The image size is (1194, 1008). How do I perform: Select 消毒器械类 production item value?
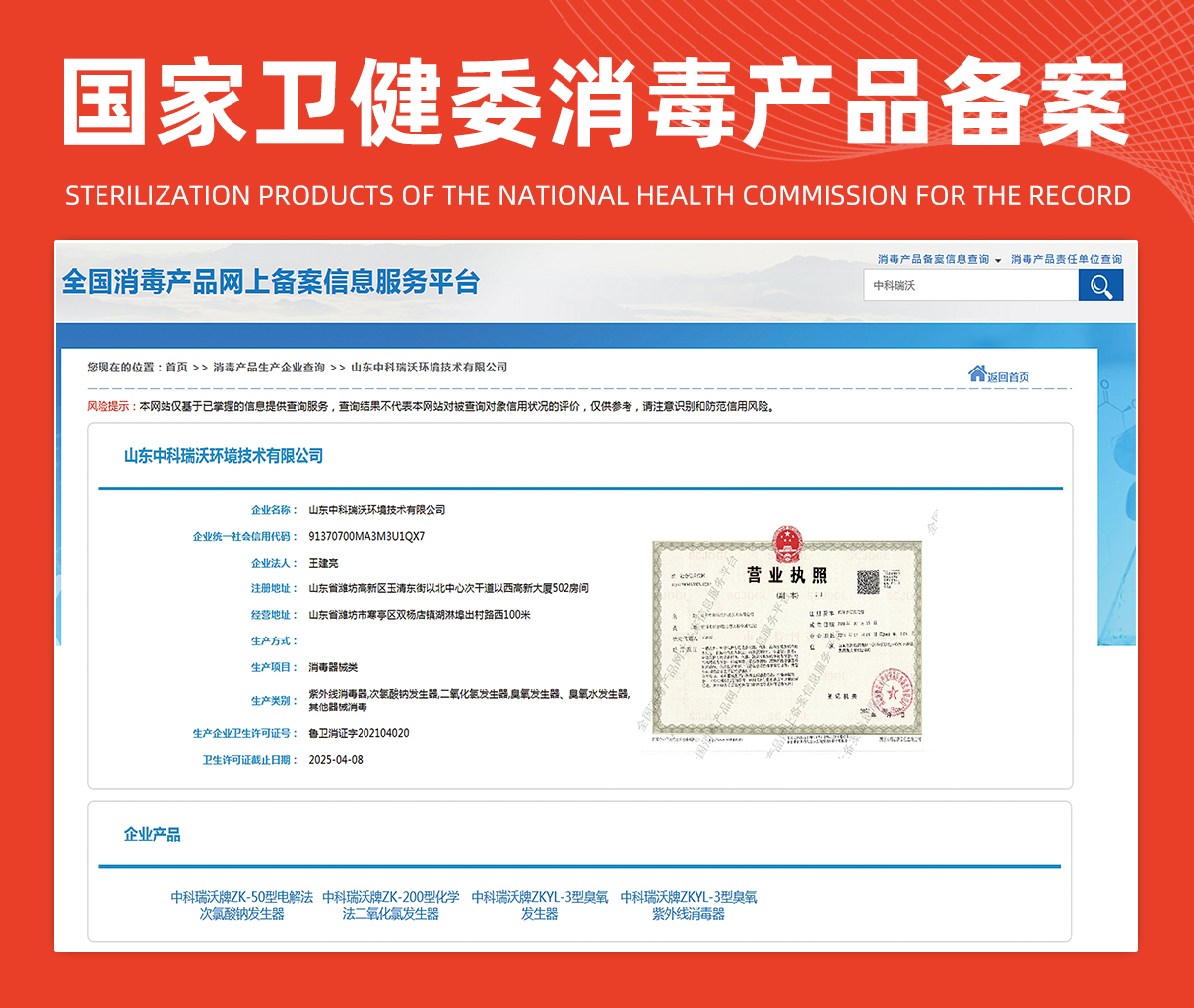[x=333, y=668]
